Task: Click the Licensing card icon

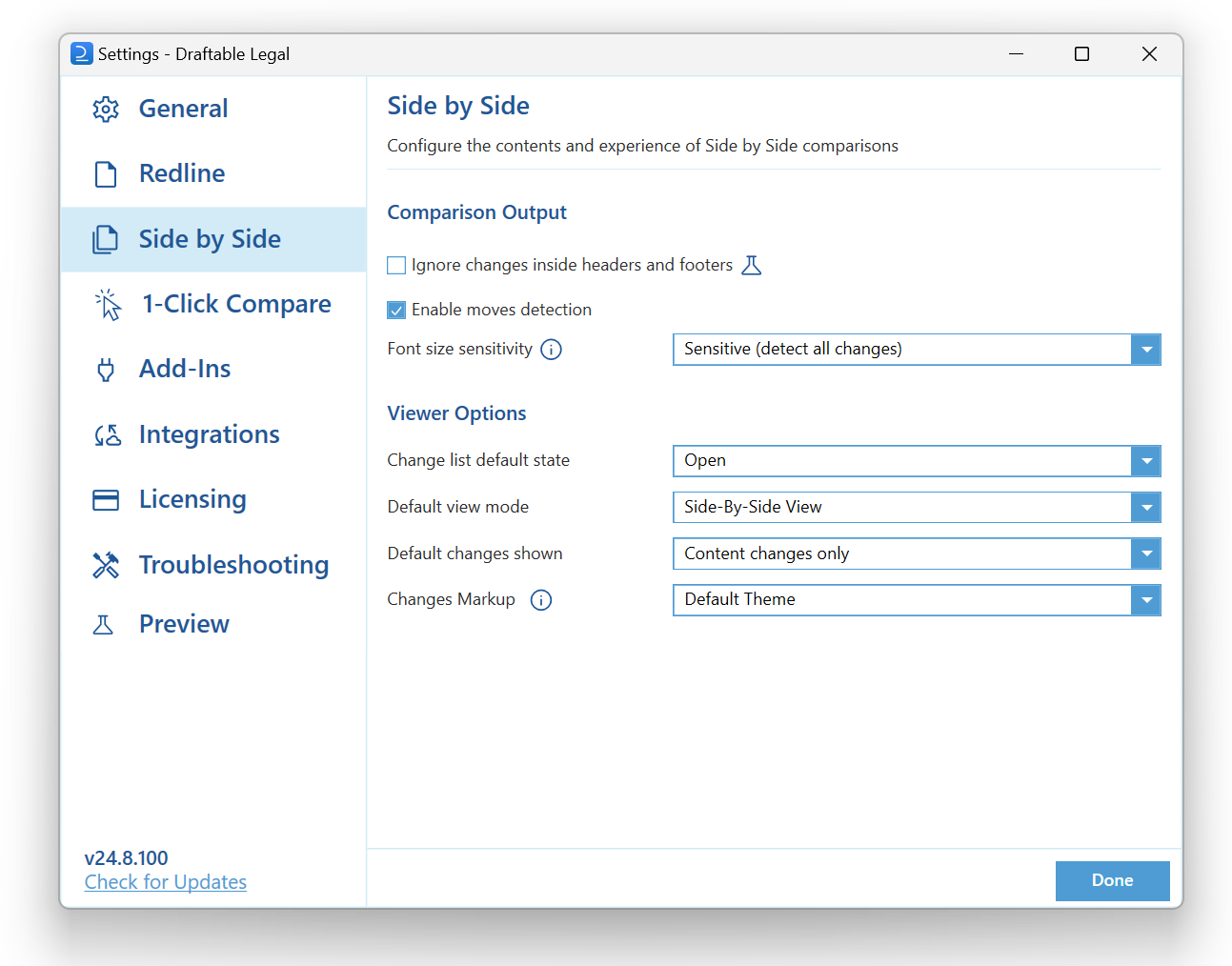Action: click(x=106, y=500)
